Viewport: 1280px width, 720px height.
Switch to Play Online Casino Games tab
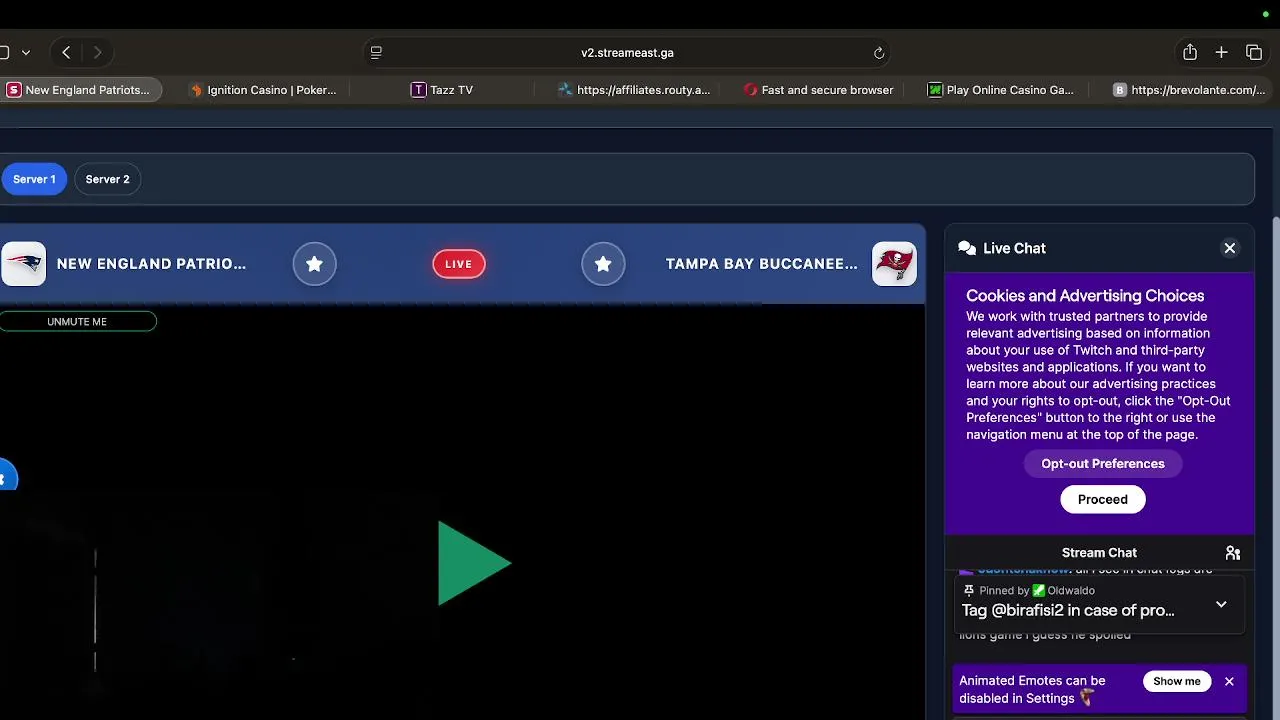pyautogui.click(x=1001, y=90)
